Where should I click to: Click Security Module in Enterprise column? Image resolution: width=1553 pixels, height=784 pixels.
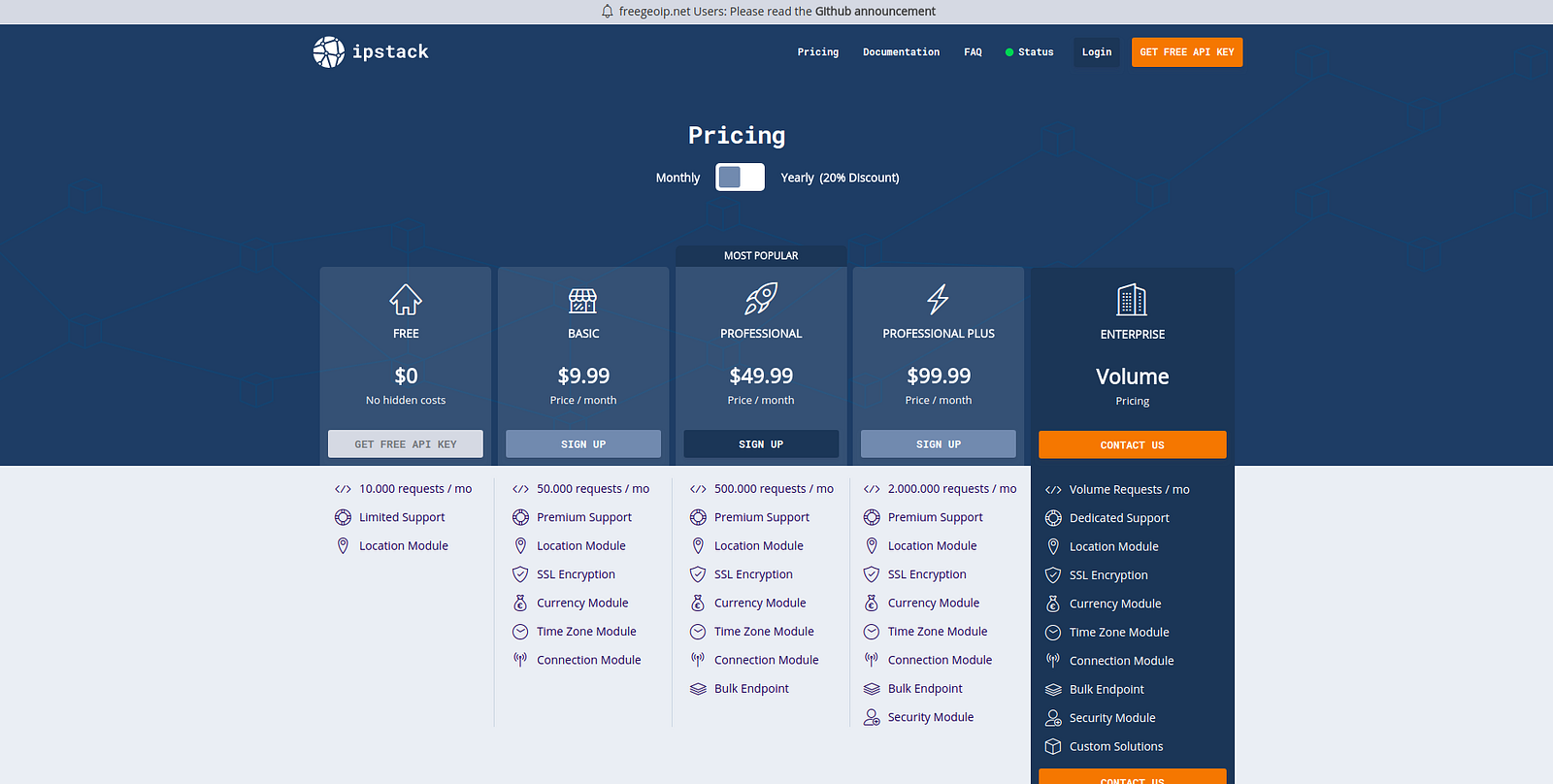[1112, 718]
